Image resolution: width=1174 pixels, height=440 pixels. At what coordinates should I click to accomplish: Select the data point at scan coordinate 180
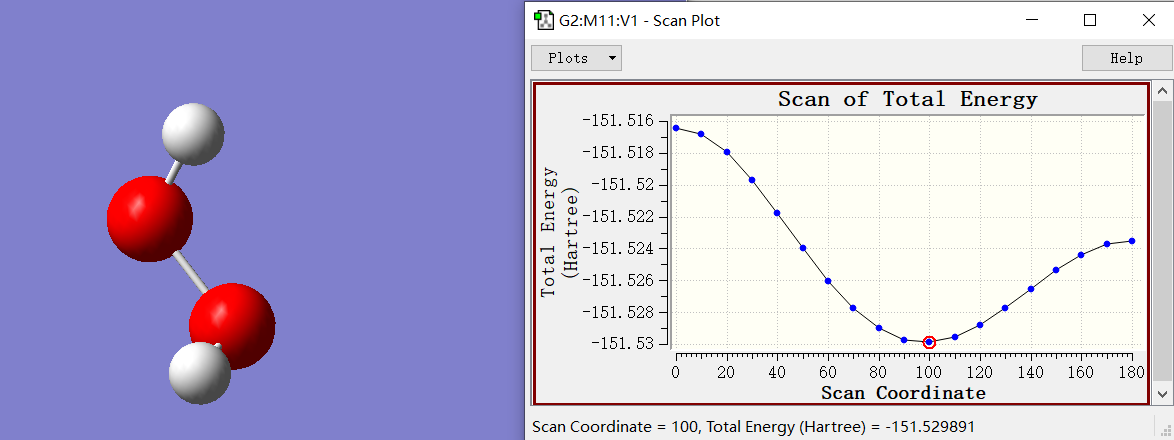click(1132, 240)
